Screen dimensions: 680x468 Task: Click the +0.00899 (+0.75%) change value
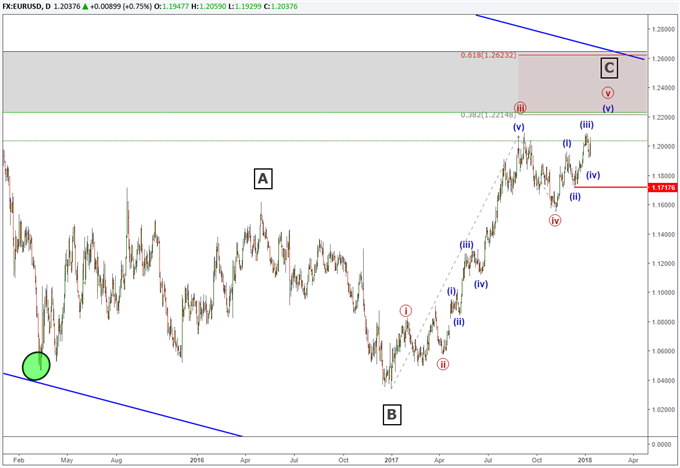[121, 7]
